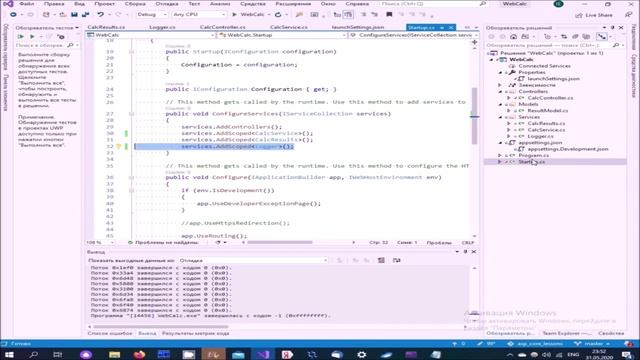
Task: Click Collapse All icon in Solution Explorer
Action: pos(575,37)
